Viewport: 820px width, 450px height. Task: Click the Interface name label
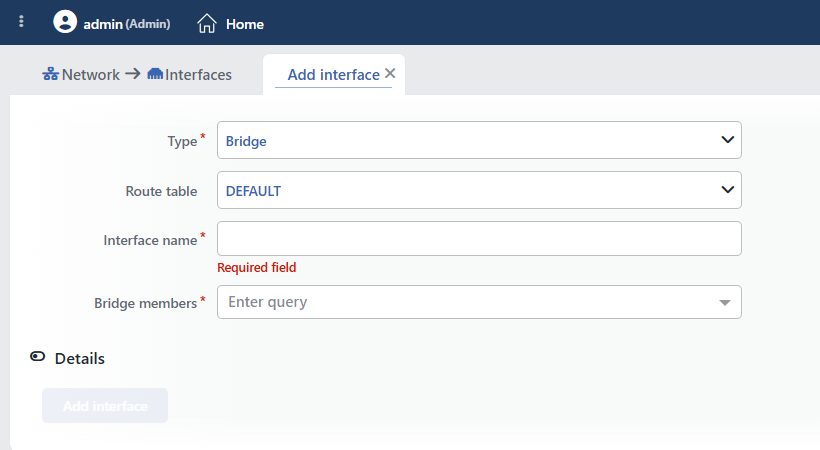(x=150, y=240)
